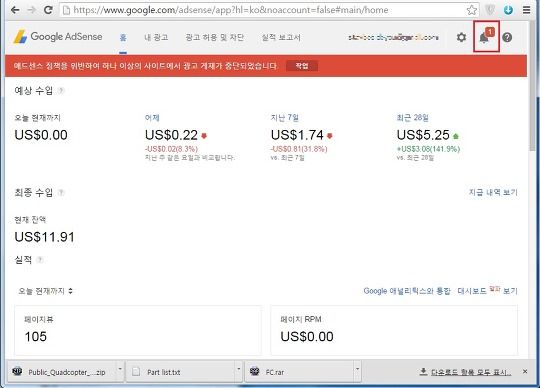
Task: Open the 지급 내역 보기 link
Action: click(x=493, y=192)
